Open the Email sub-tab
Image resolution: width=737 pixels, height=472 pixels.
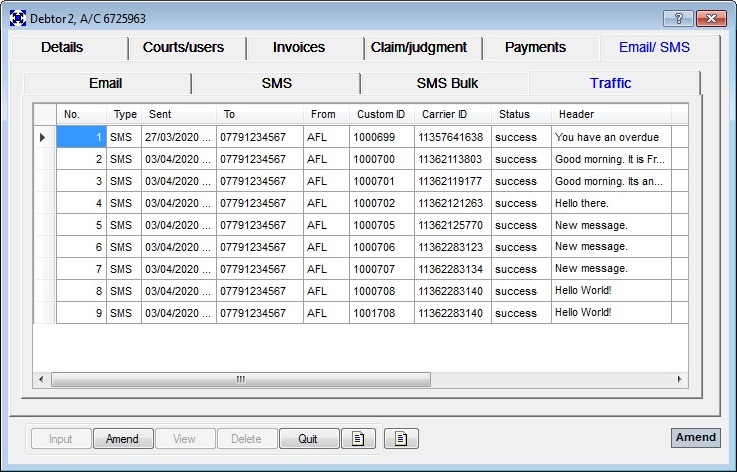[x=106, y=83]
